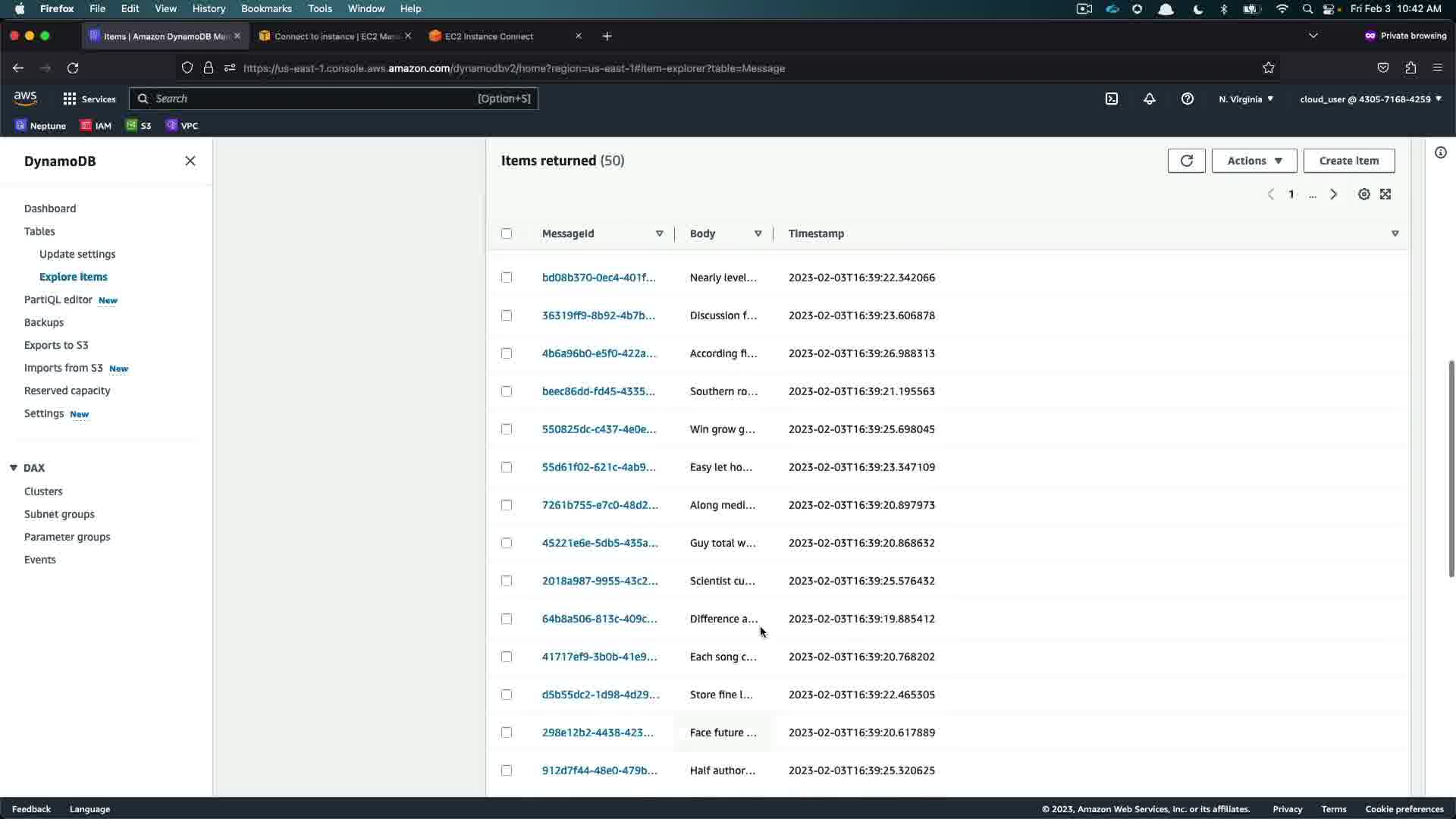Open table preferences gear icon
The width and height of the screenshot is (1456, 819).
tap(1363, 194)
